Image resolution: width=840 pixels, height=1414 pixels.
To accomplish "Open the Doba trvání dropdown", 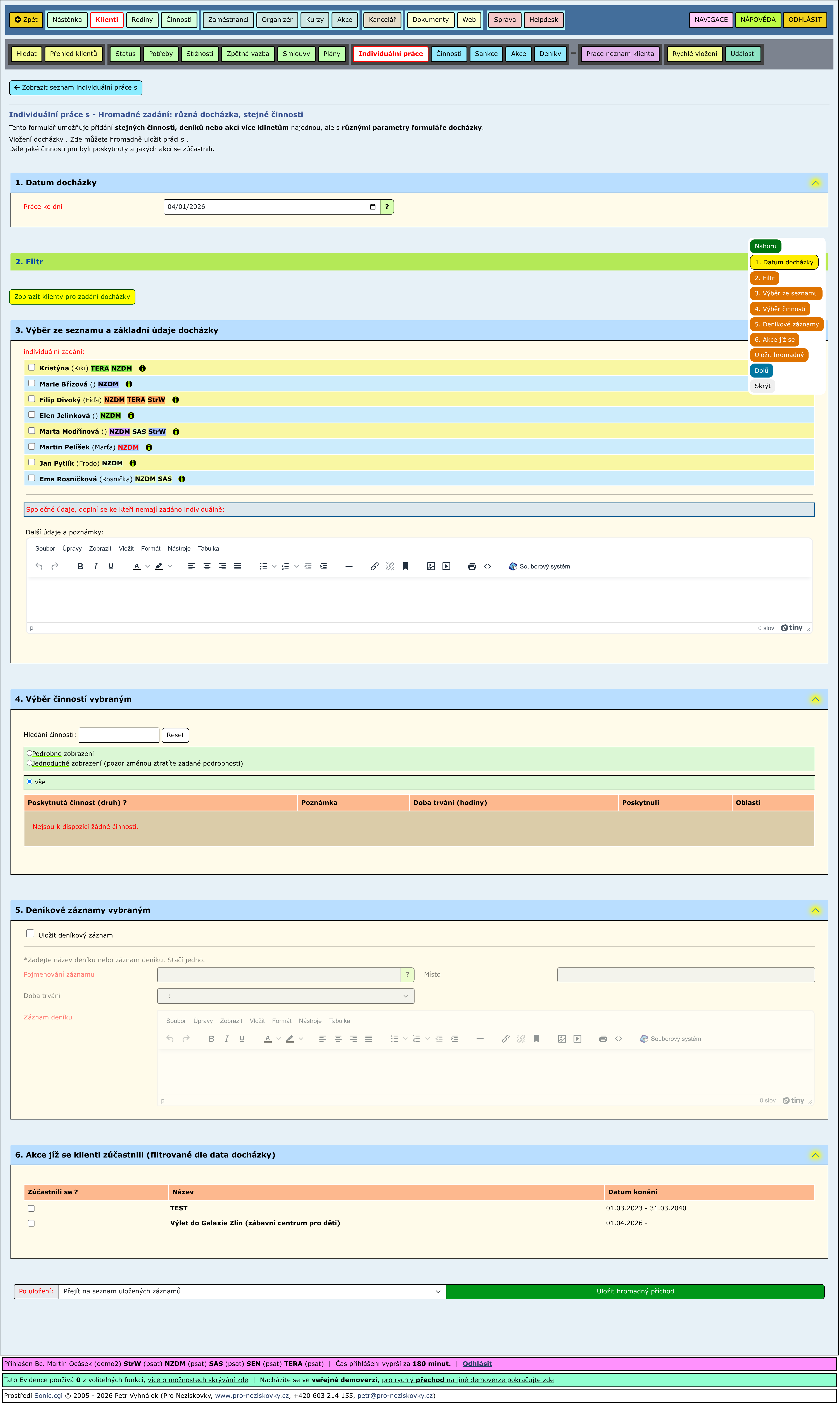I will tap(286, 996).
